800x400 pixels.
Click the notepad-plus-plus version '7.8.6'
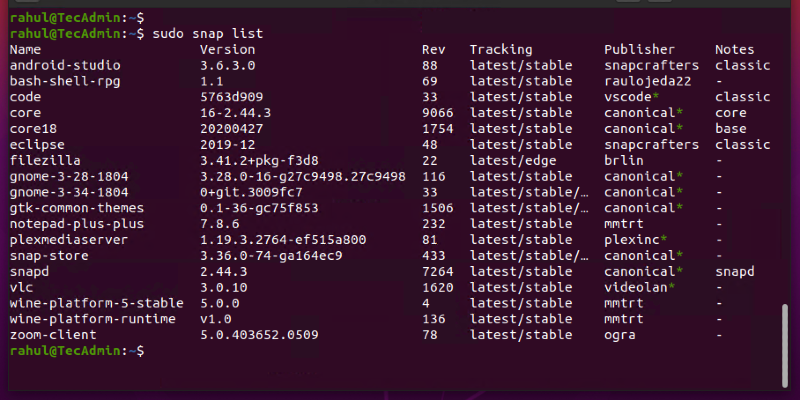(220, 224)
